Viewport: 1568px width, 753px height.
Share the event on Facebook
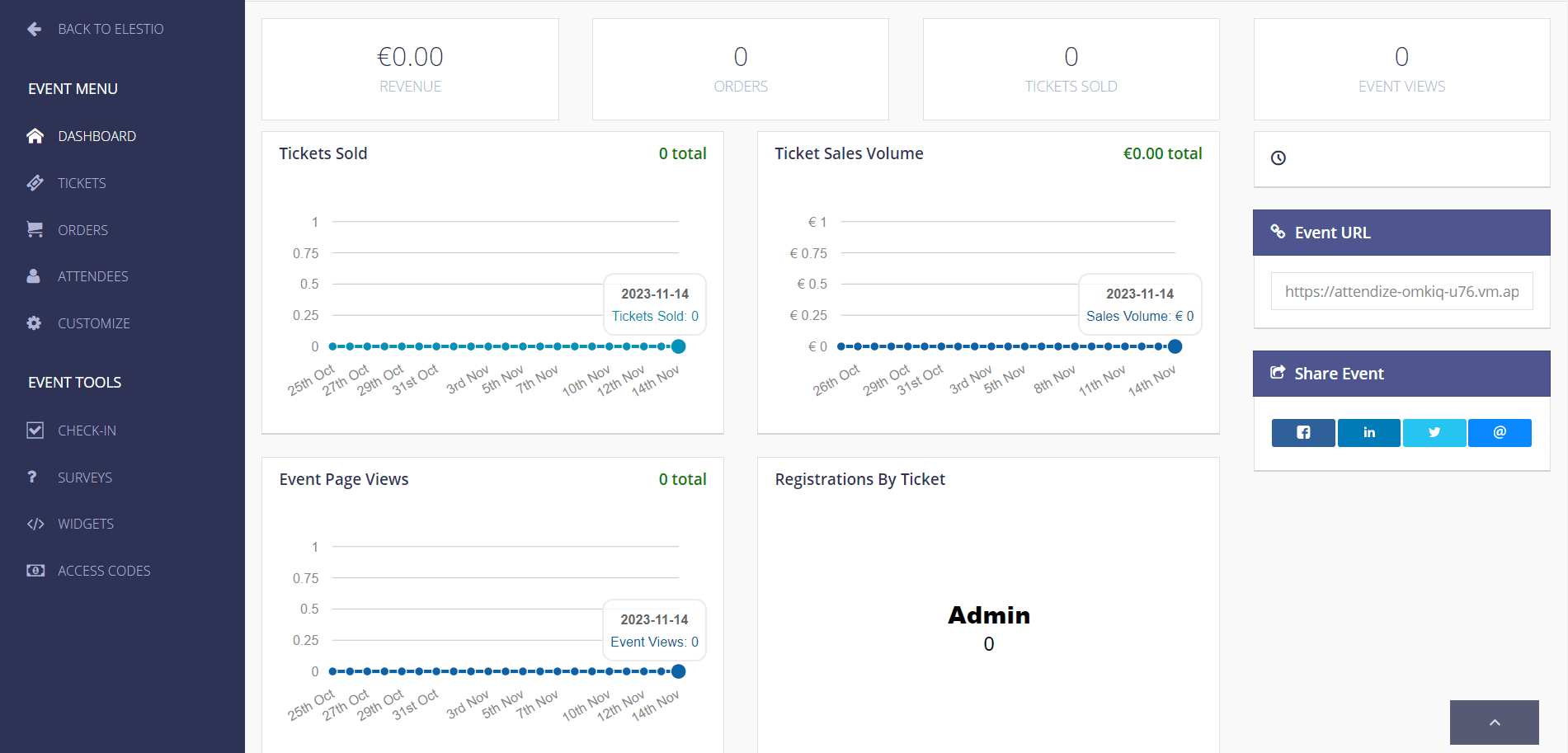point(1303,432)
